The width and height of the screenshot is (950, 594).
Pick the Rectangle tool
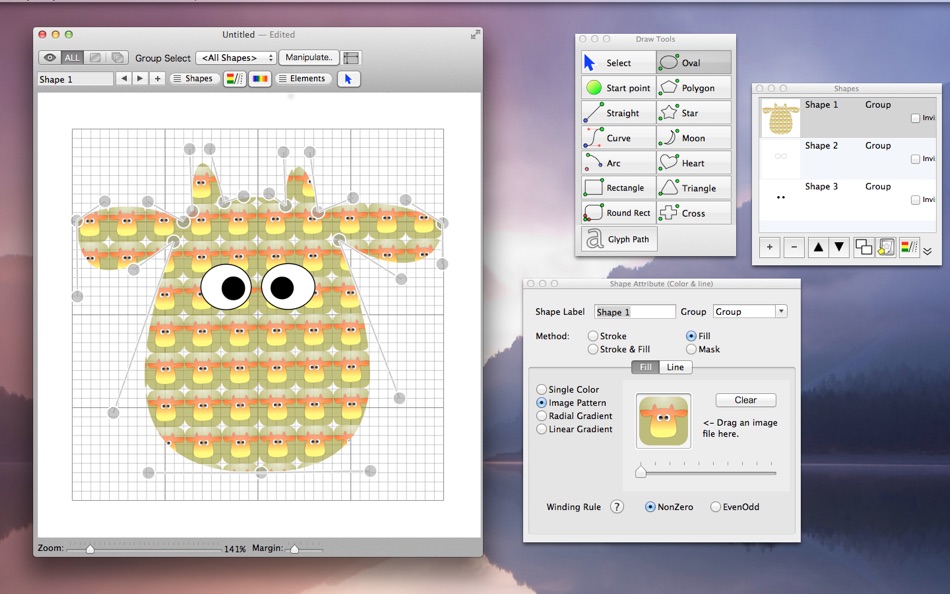[x=618, y=188]
